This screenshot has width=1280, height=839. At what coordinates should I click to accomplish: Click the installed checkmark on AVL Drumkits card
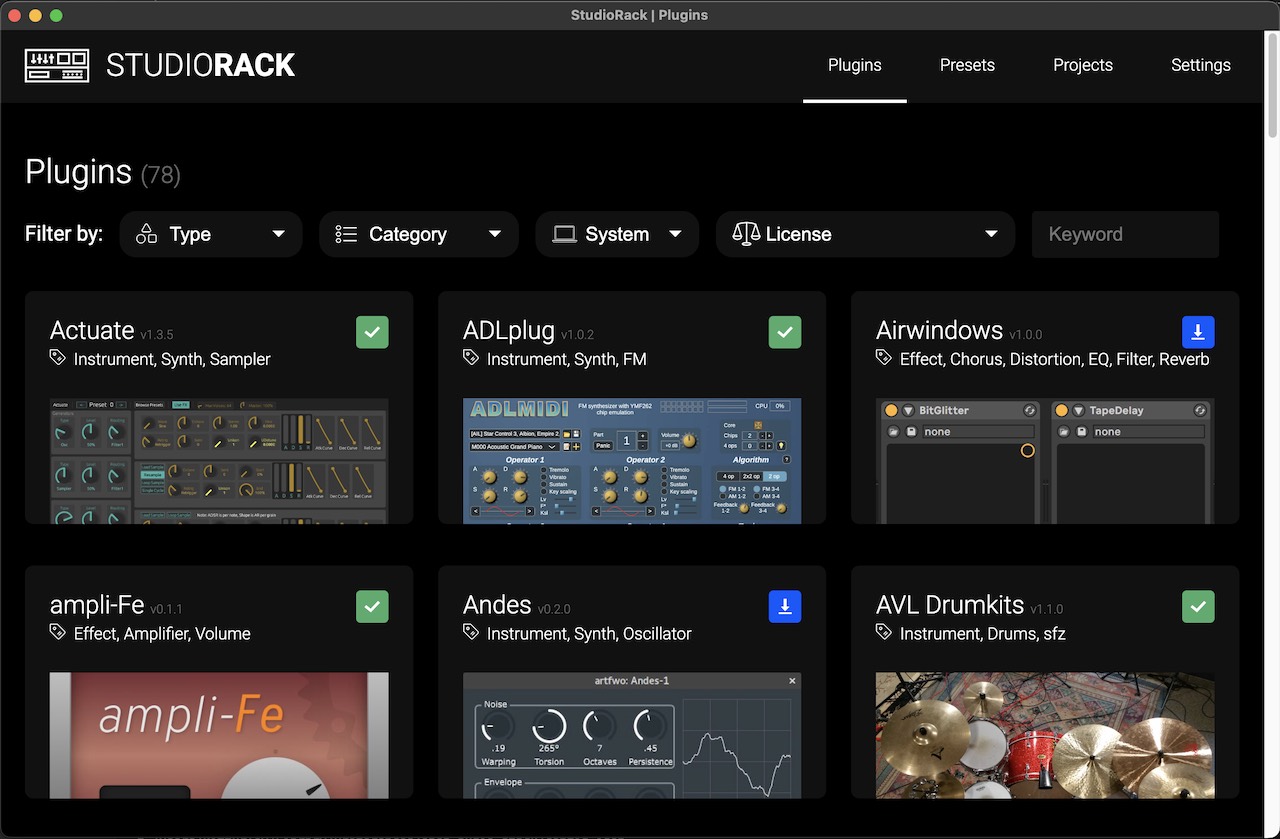pyautogui.click(x=1198, y=607)
